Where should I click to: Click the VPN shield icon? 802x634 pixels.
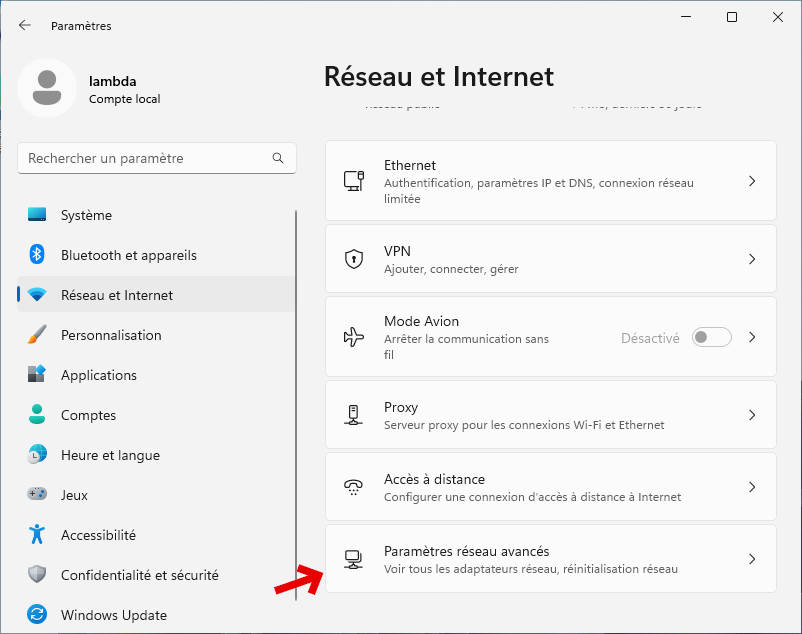353,259
